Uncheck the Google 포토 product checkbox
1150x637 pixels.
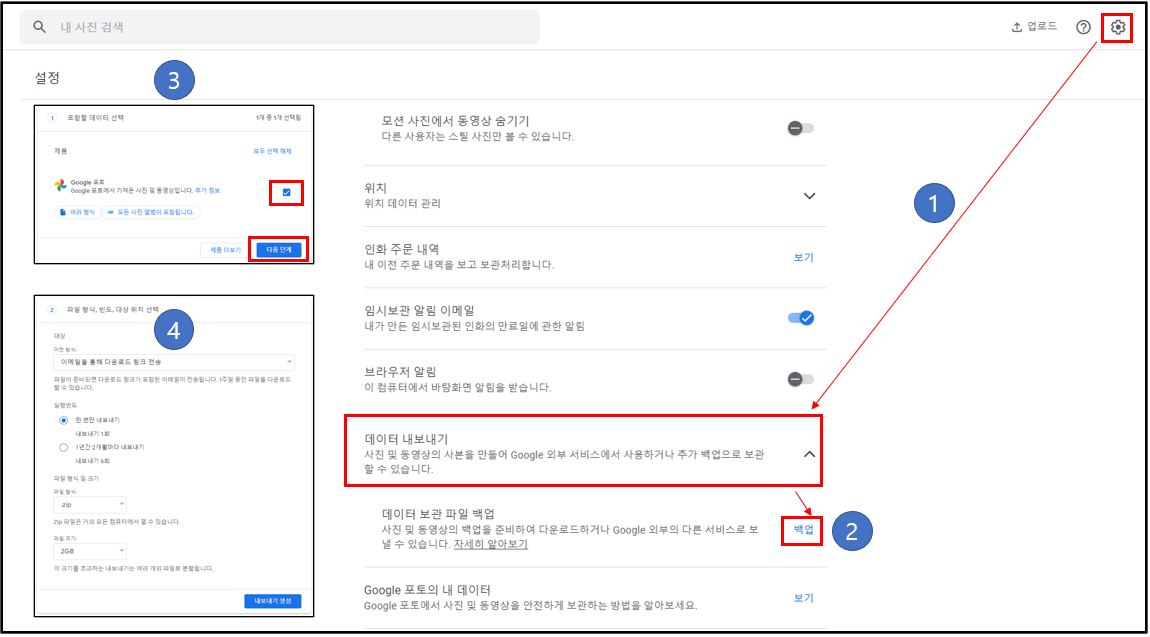tap(285, 193)
